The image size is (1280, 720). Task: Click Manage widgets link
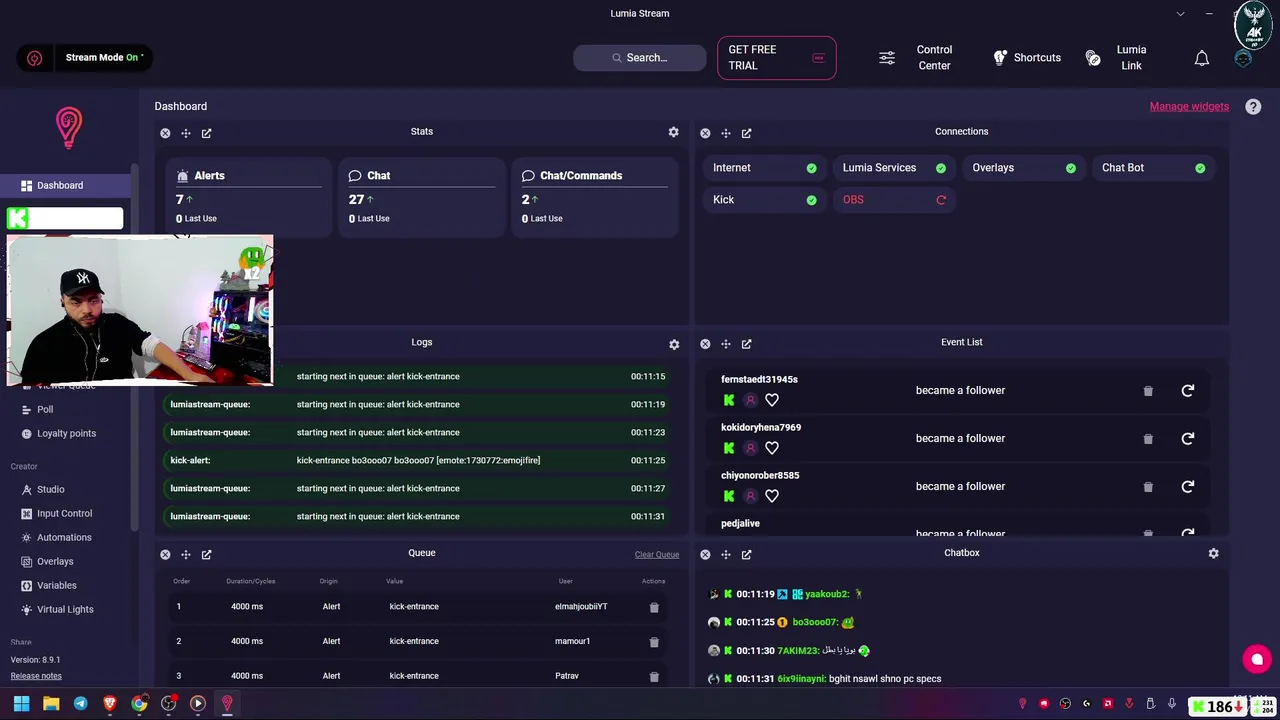pyautogui.click(x=1189, y=106)
